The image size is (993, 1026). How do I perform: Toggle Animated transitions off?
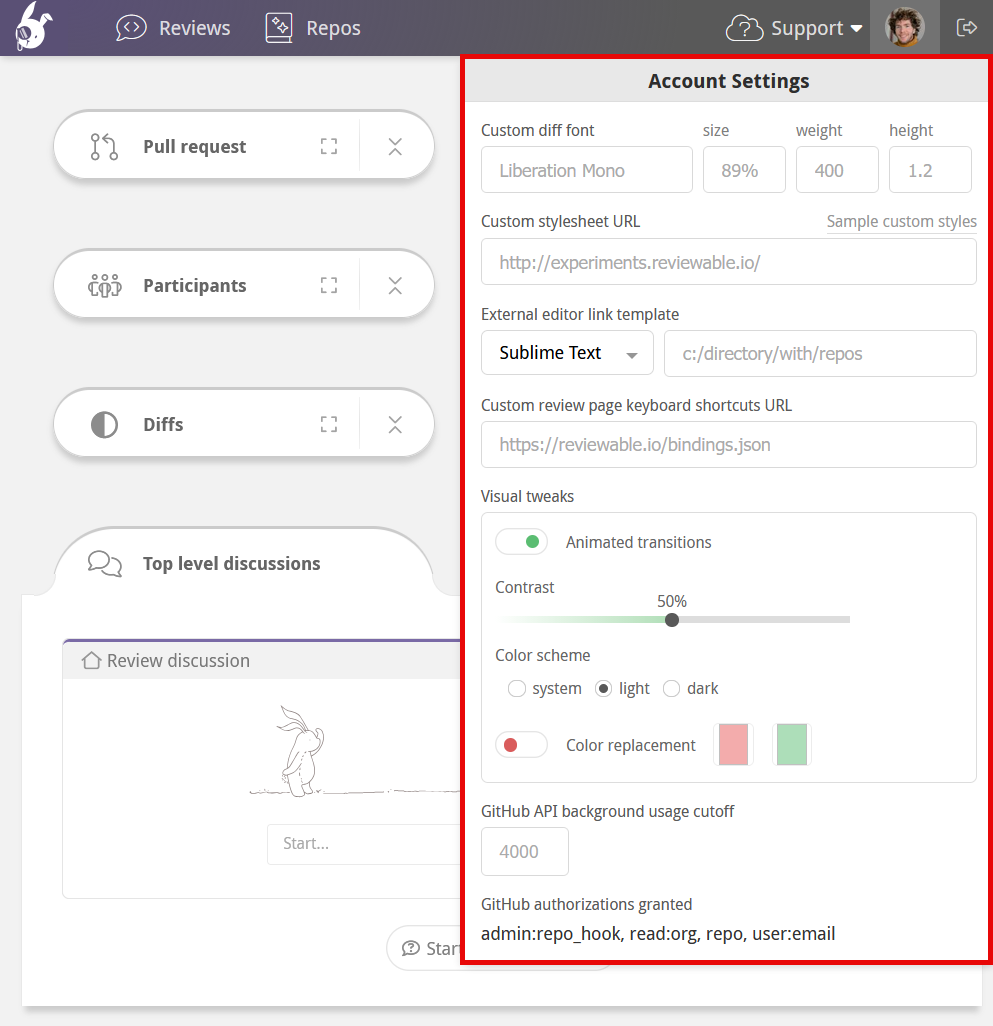(521, 541)
